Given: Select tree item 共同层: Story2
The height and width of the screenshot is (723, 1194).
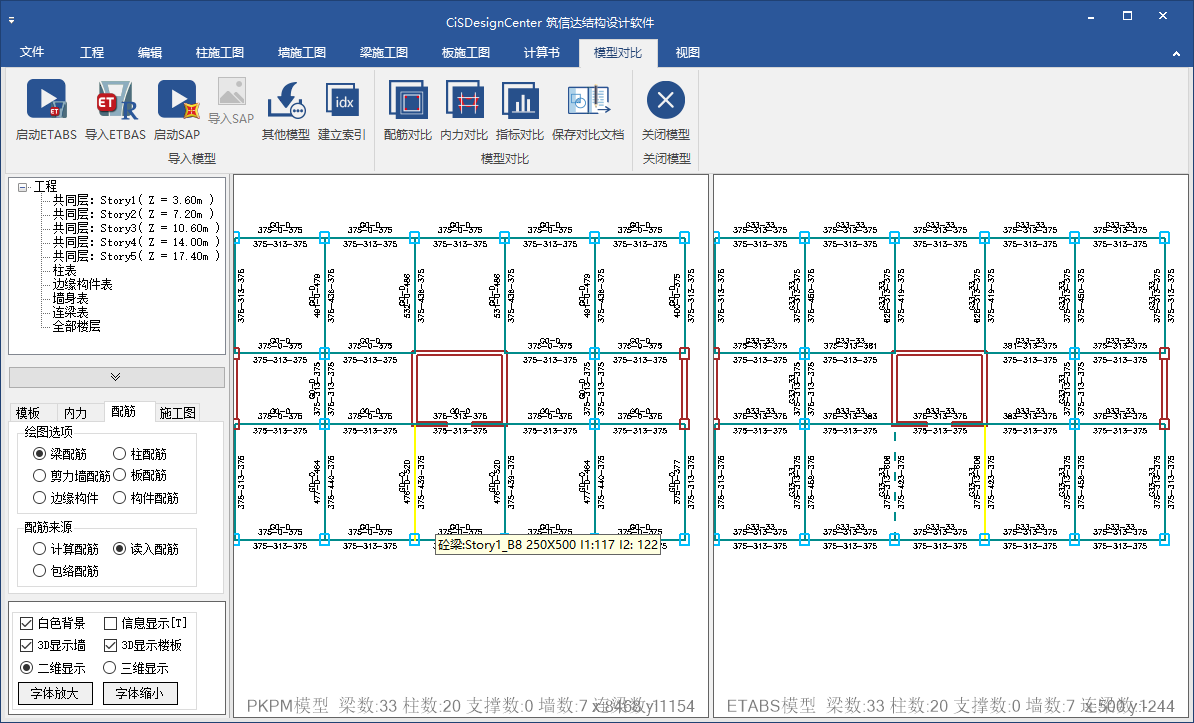Looking at the screenshot, I should click(x=133, y=214).
